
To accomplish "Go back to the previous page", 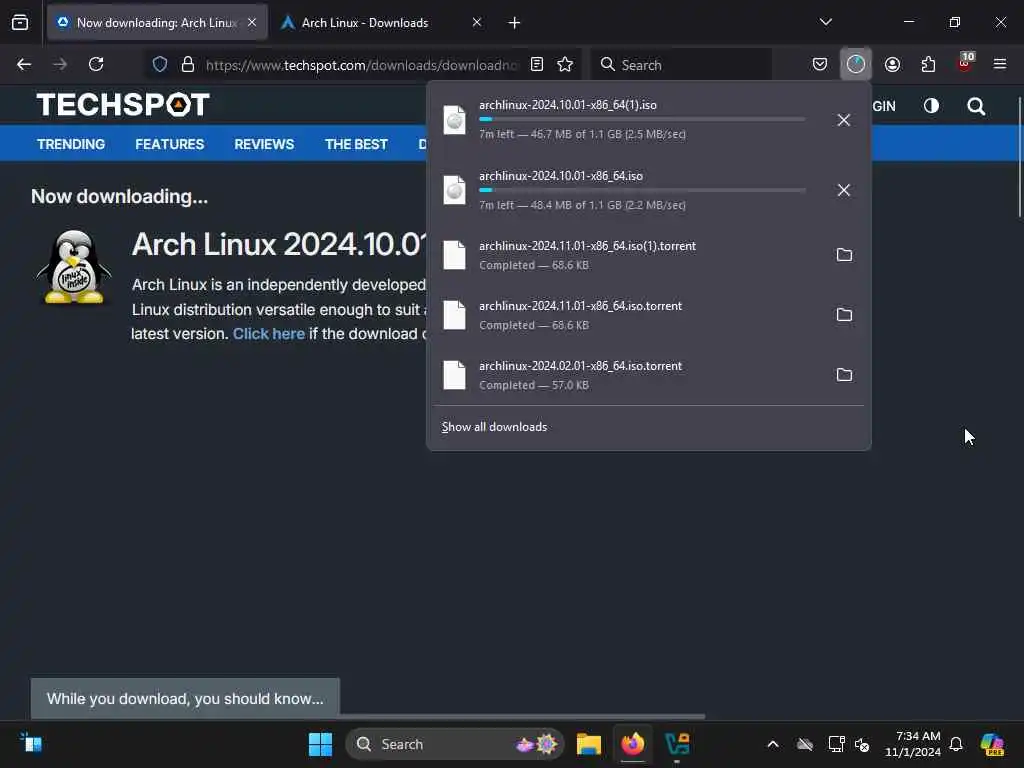I will pos(24,65).
